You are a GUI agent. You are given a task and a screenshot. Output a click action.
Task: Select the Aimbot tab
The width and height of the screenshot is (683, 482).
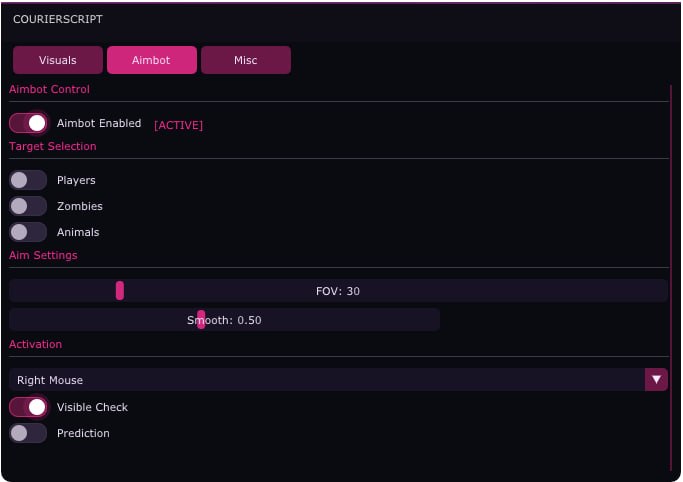click(x=152, y=60)
